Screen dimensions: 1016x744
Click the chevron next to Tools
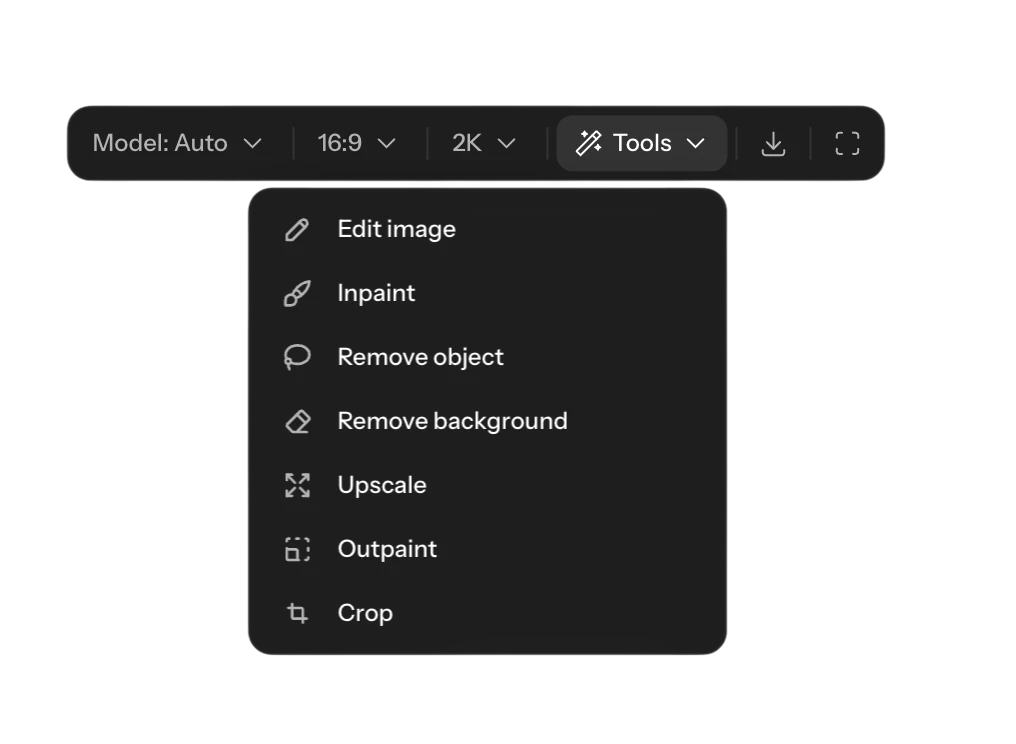tap(695, 143)
